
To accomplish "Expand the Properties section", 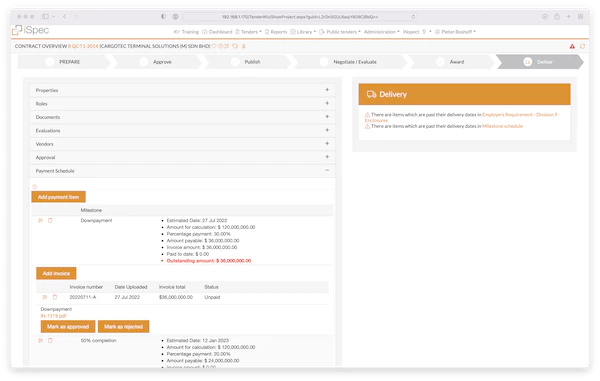I will (x=183, y=90).
